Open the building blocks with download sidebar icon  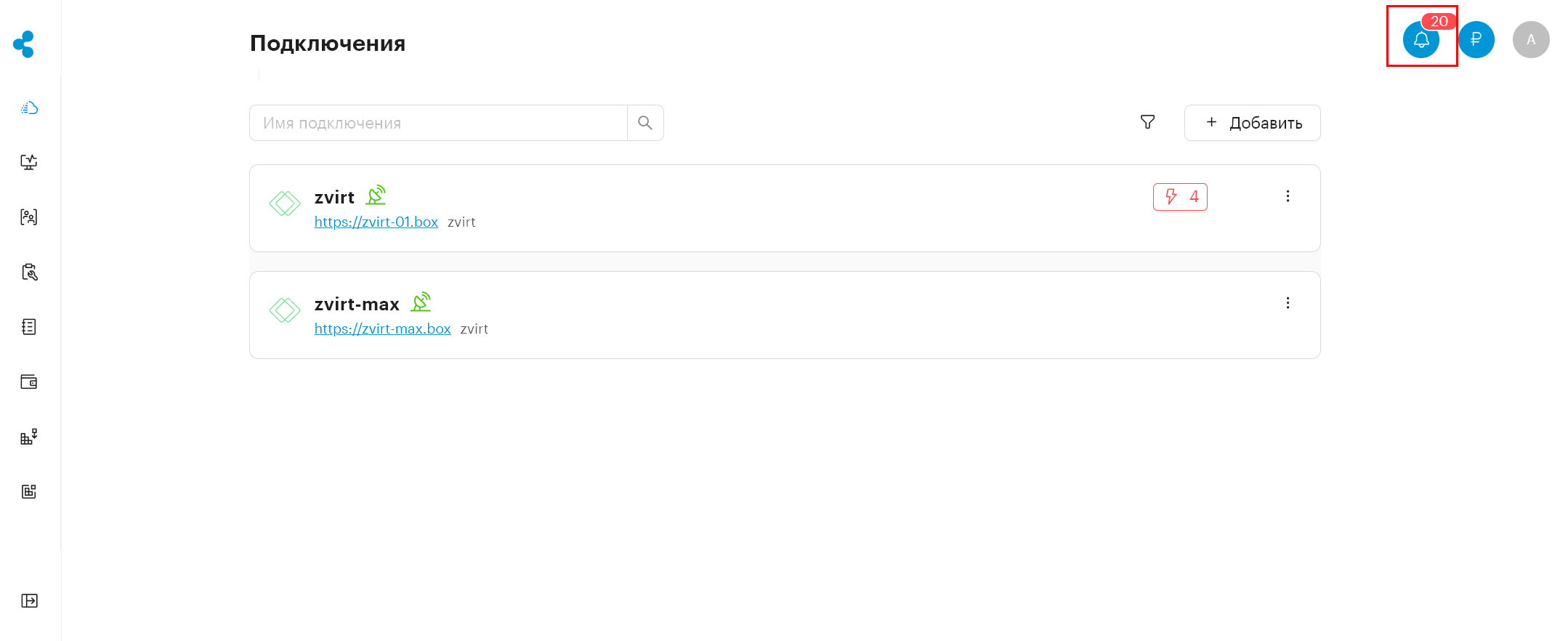click(29, 437)
